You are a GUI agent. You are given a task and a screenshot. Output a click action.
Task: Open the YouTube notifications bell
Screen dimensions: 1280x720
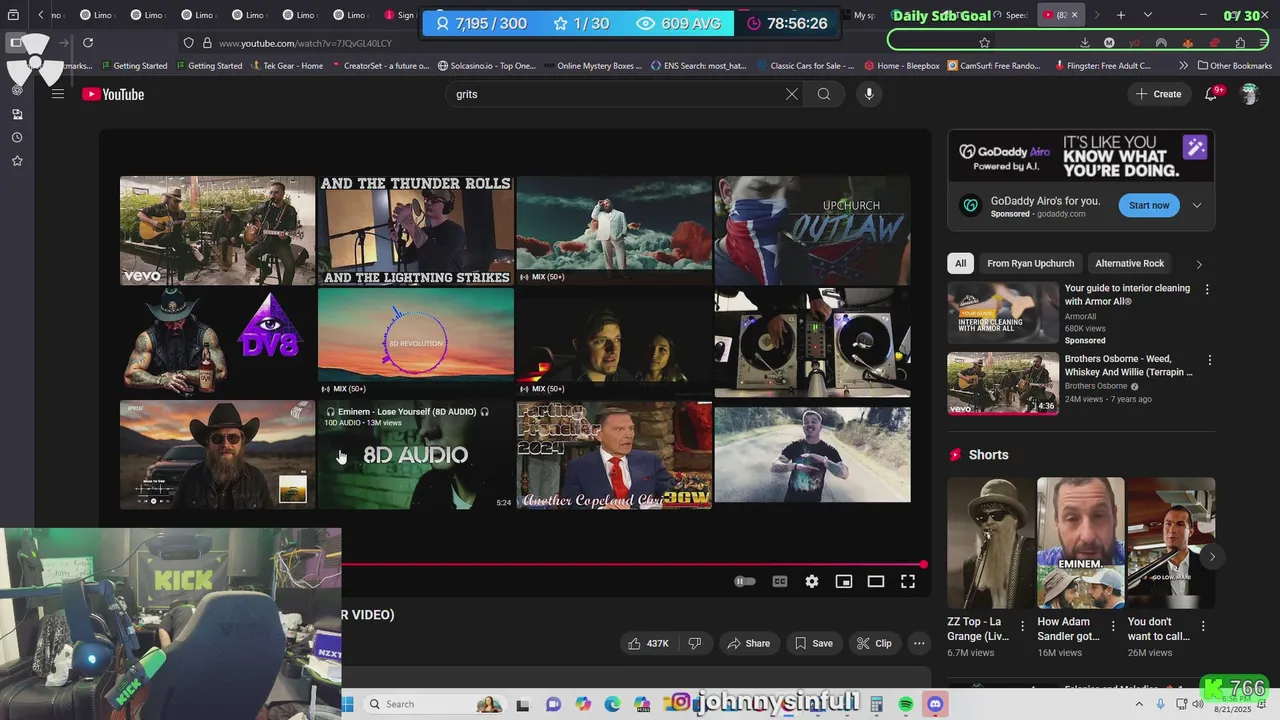point(1211,94)
